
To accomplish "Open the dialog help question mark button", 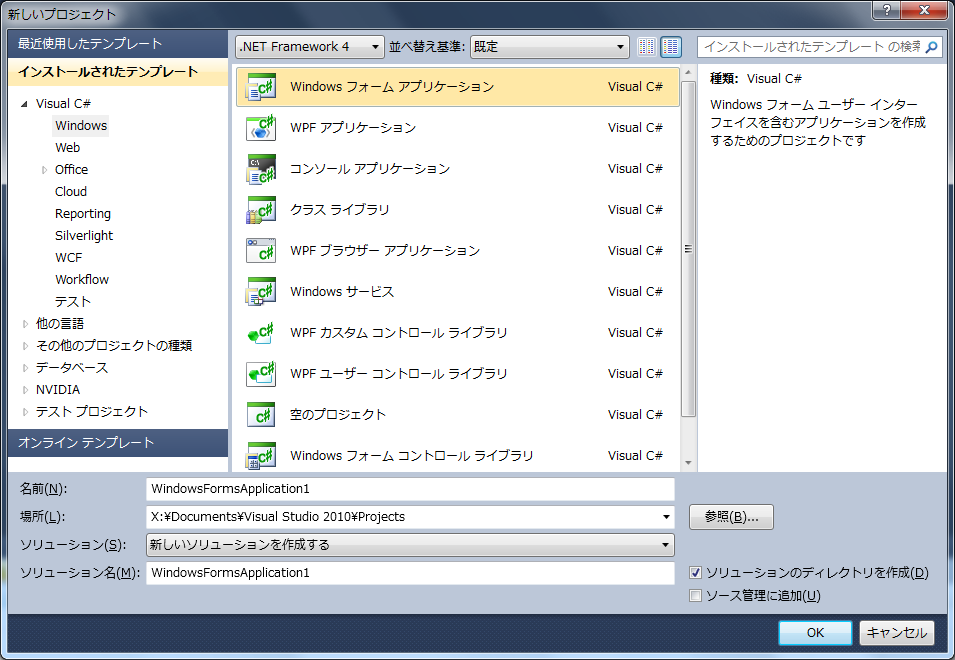I will 887,9.
